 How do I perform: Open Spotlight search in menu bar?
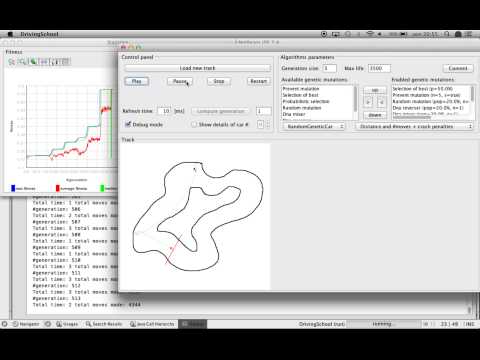(x=447, y=34)
